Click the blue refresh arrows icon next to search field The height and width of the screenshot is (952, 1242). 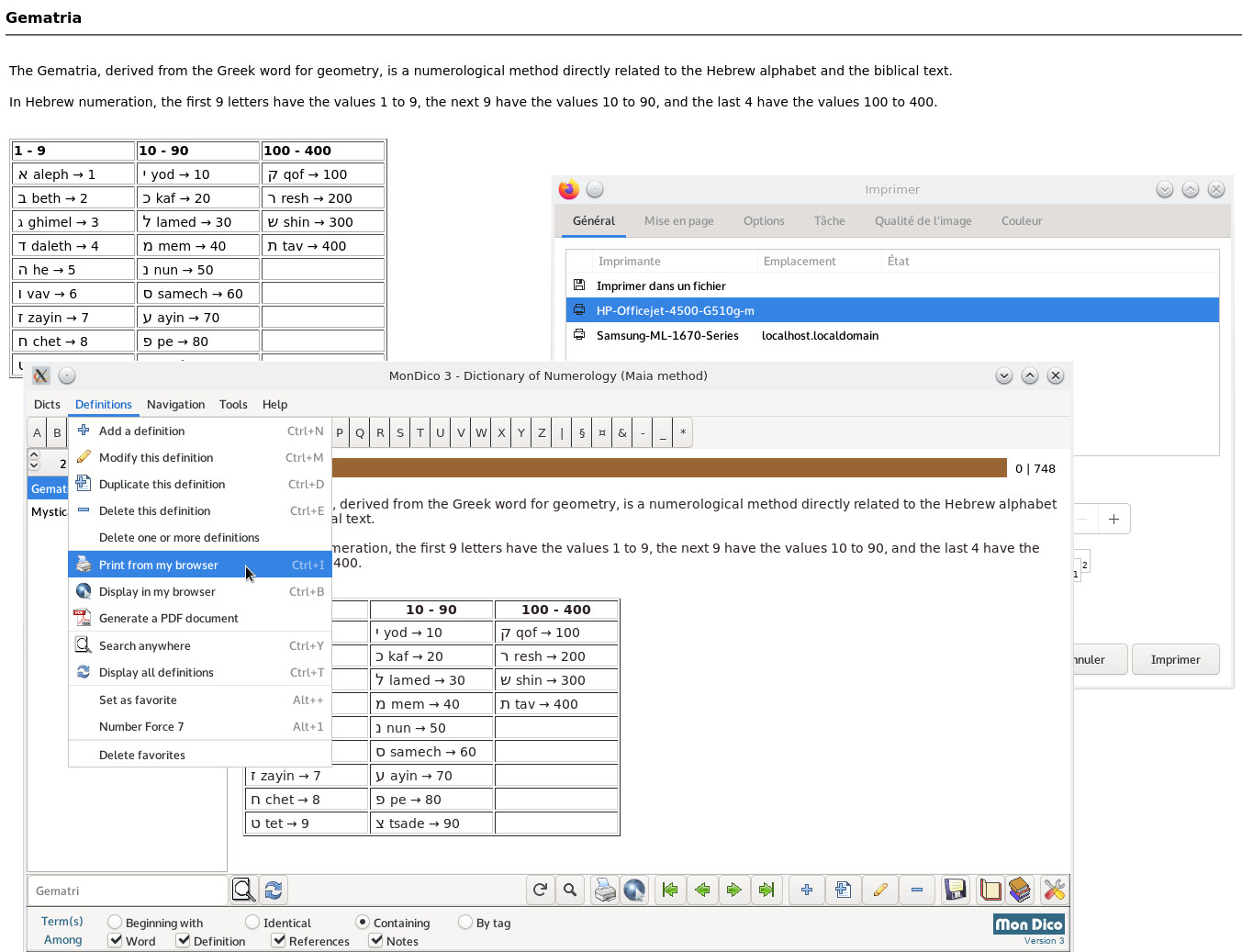coord(274,890)
